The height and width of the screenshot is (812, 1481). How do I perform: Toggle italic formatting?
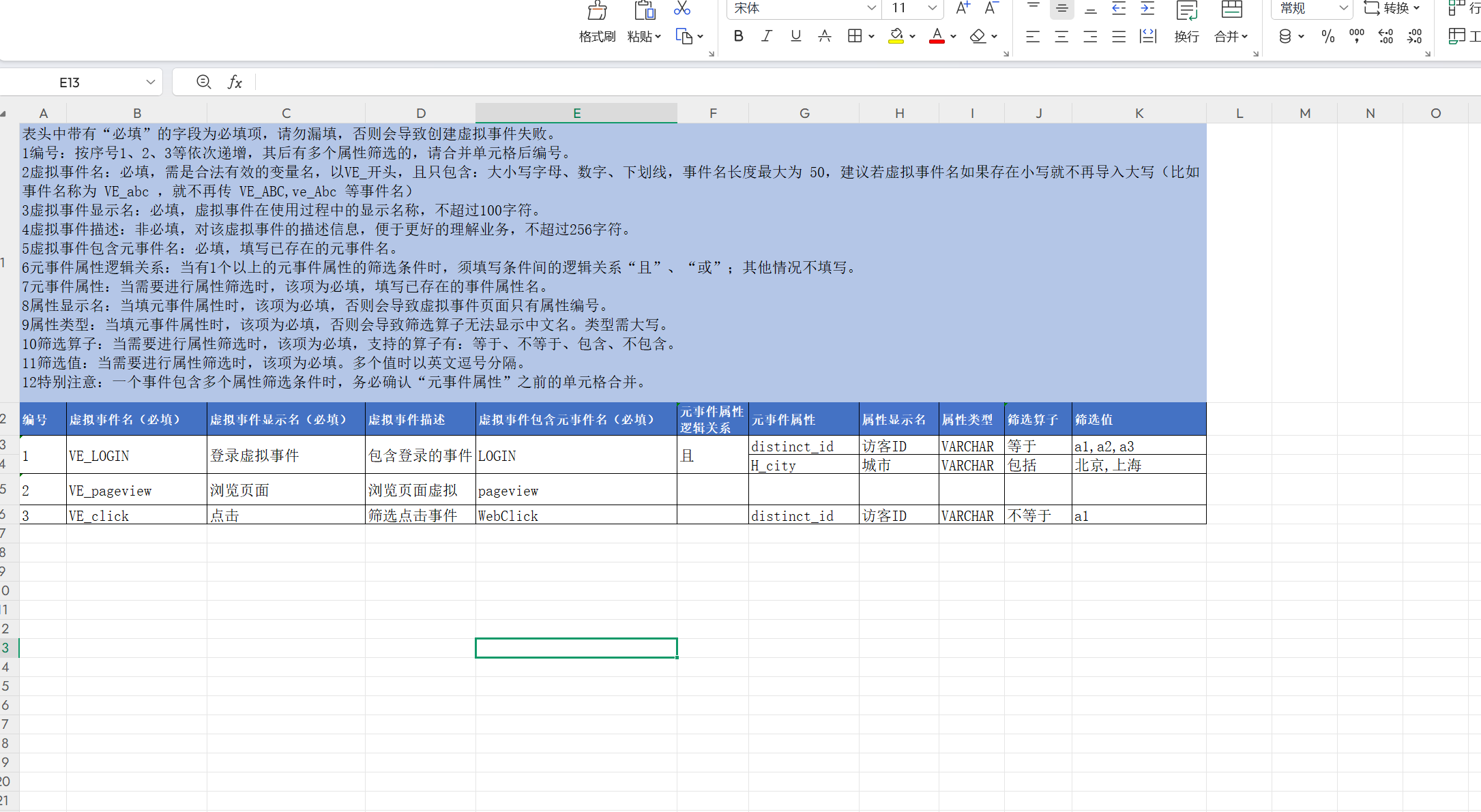767,36
